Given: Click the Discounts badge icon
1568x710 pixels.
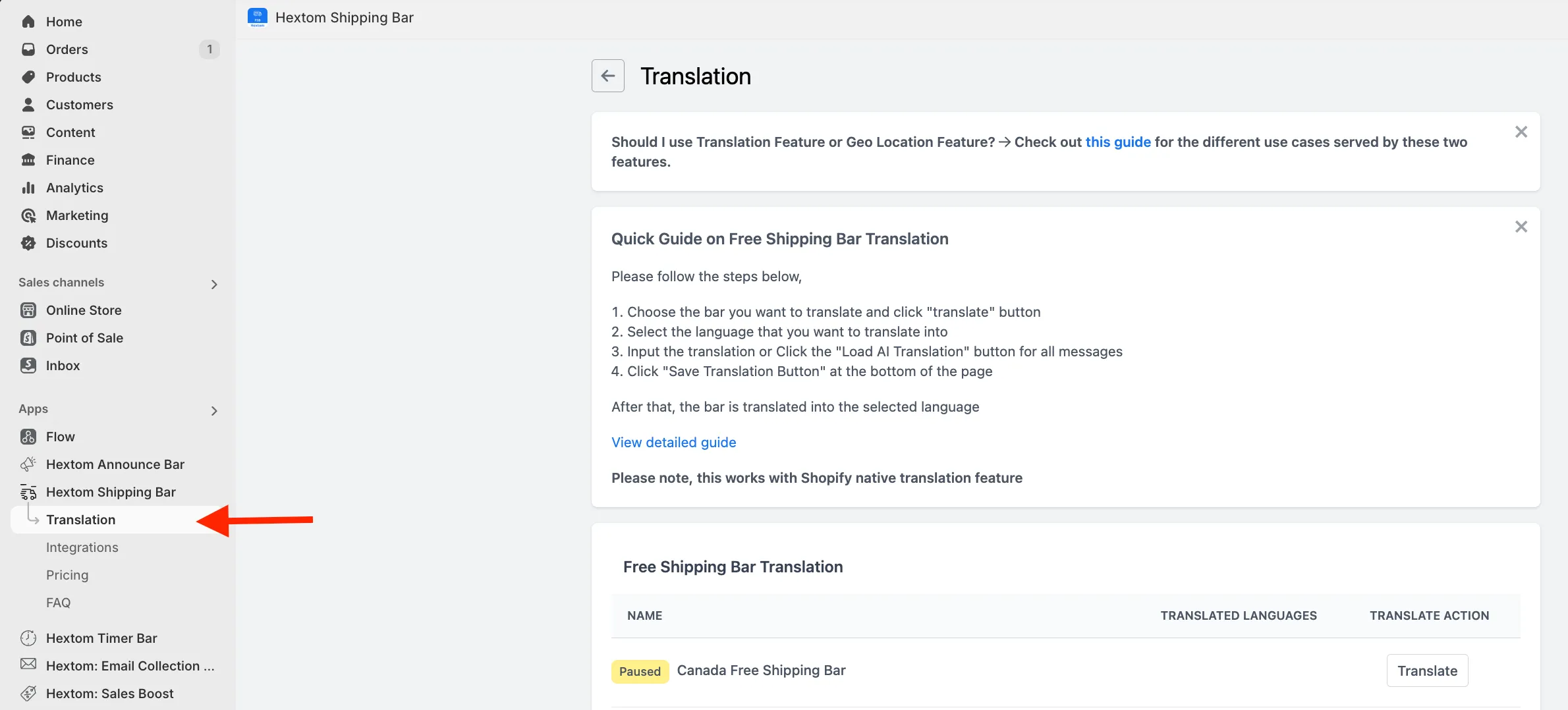Looking at the screenshot, I should [28, 243].
